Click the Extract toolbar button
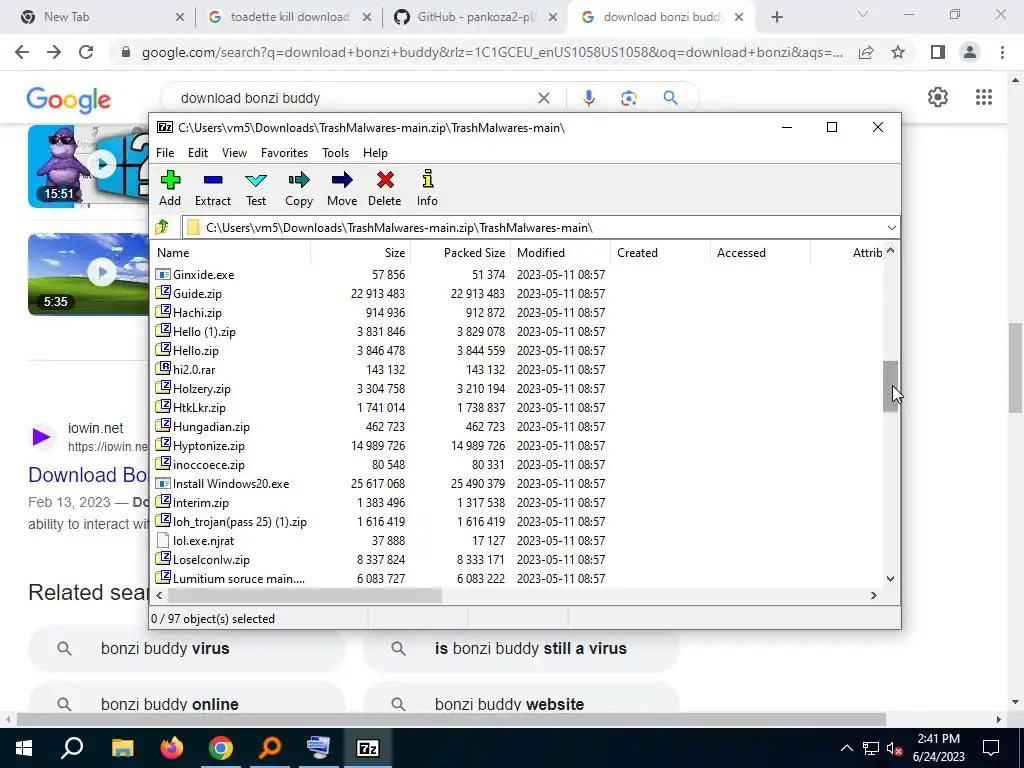The height and width of the screenshot is (768, 1024). coord(213,188)
